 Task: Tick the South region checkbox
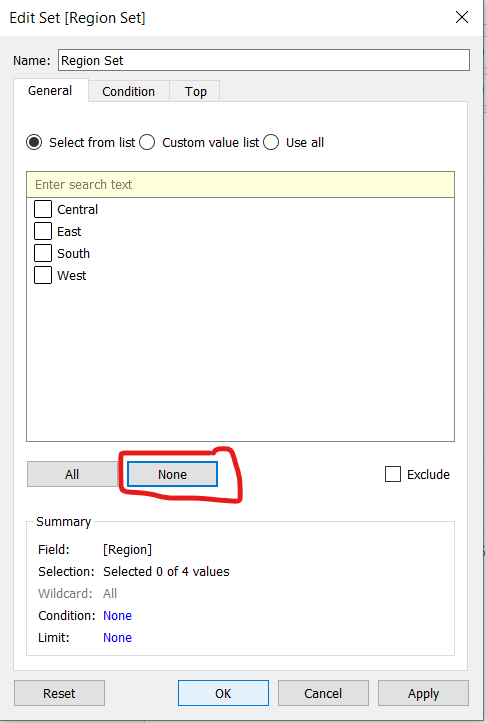43,253
